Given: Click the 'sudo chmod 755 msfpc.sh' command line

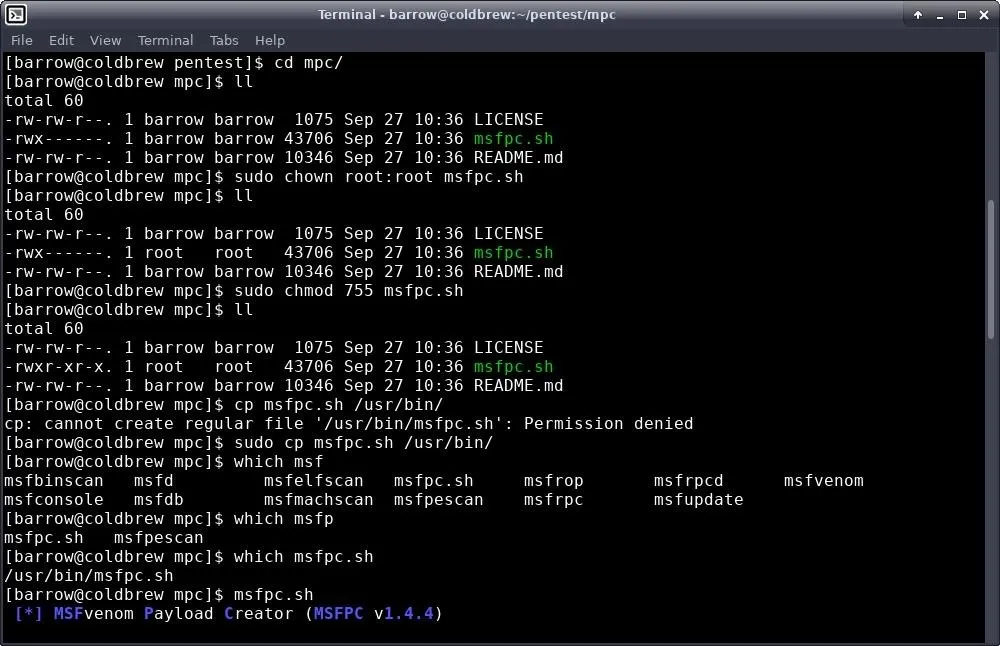Looking at the screenshot, I should point(348,291).
